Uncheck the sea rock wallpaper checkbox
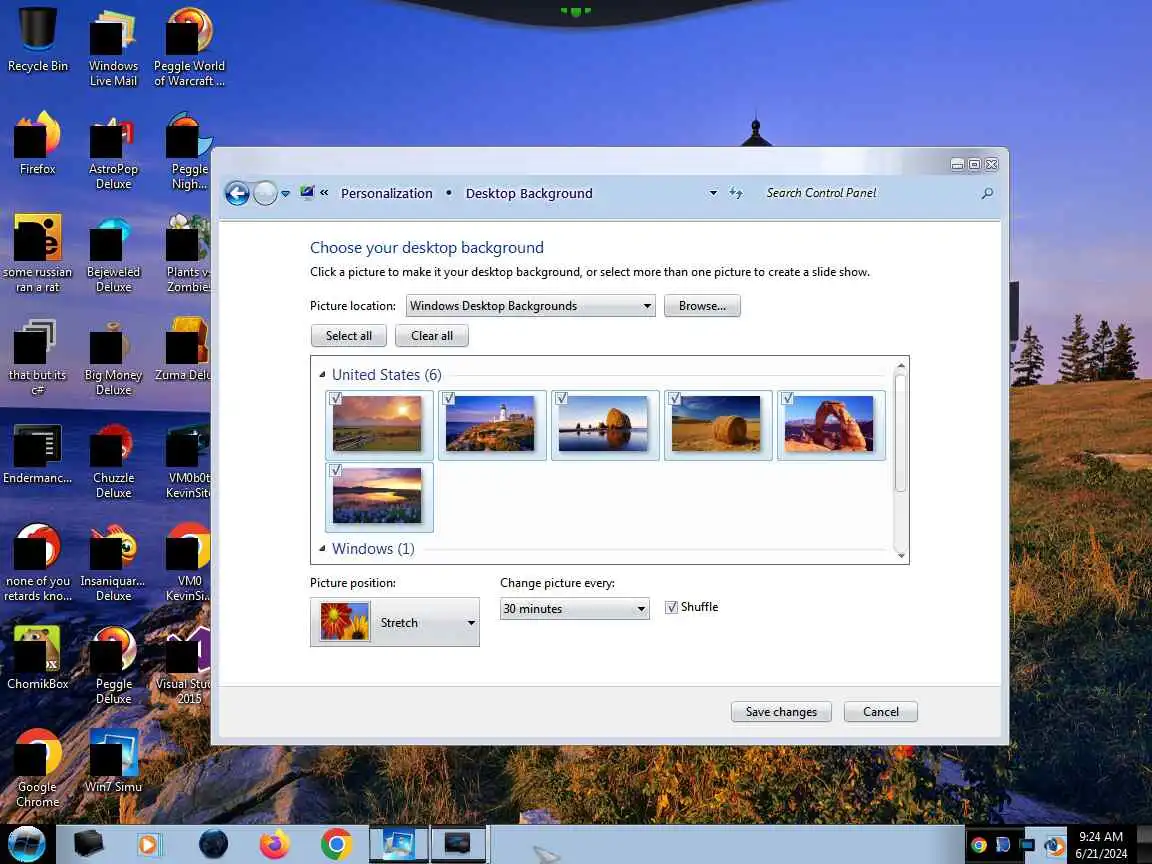This screenshot has width=1152, height=864. (x=561, y=398)
